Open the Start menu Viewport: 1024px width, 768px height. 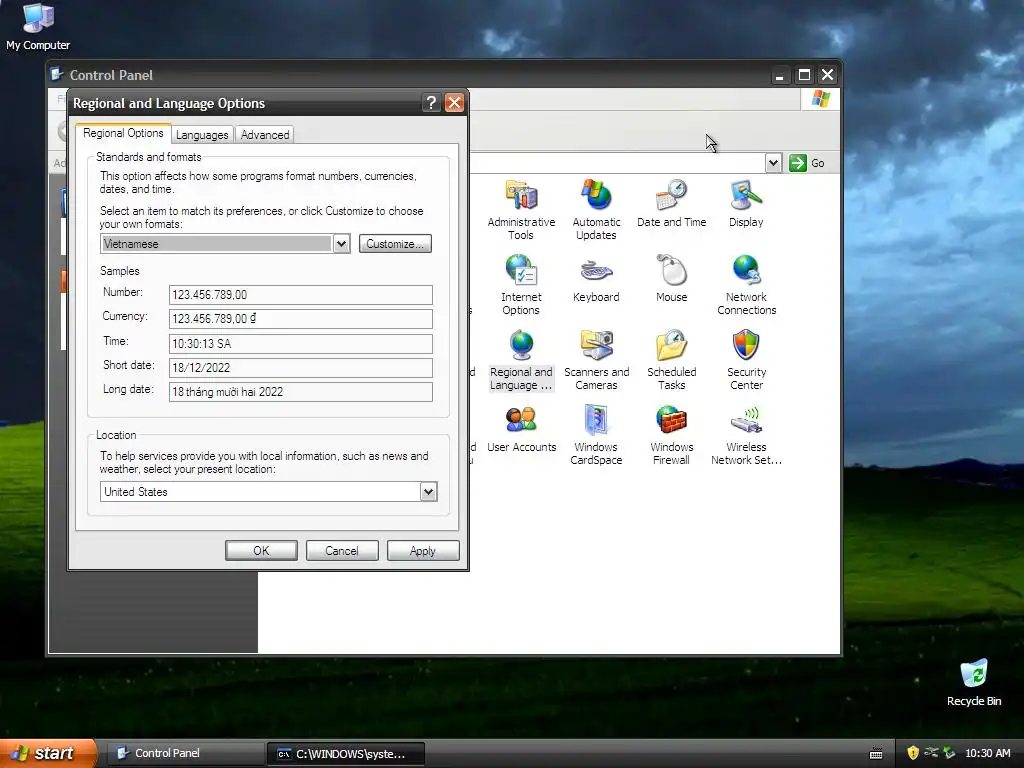(x=47, y=753)
